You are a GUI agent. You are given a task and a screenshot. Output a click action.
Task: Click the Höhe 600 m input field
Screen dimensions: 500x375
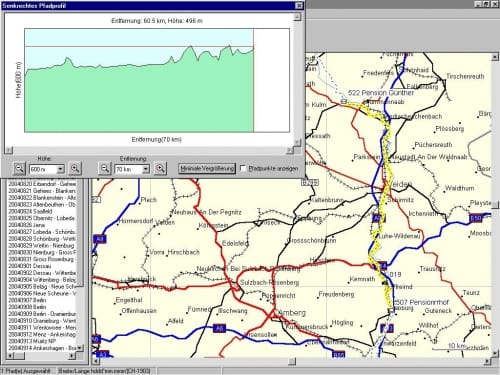coord(43,169)
